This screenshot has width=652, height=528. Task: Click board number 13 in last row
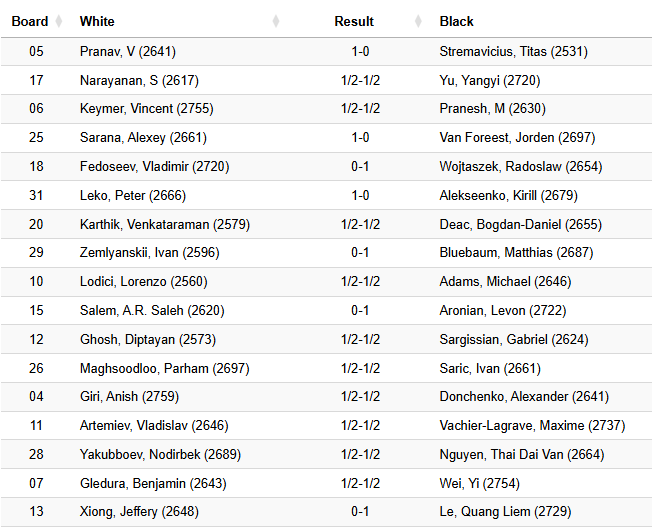pyautogui.click(x=36, y=512)
